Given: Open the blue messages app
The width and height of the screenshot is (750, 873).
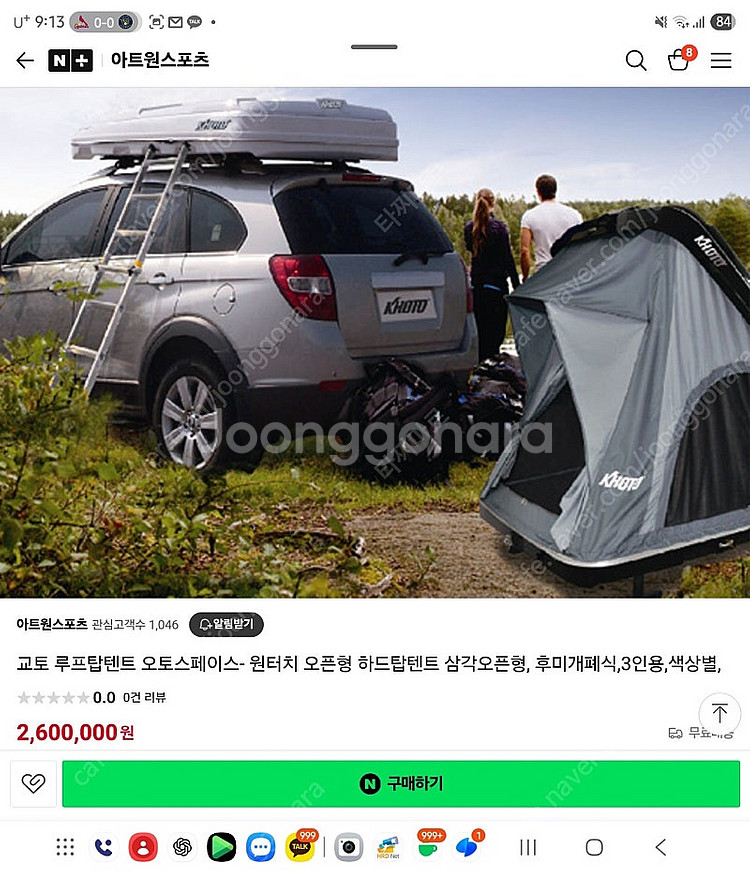Looking at the screenshot, I should point(261,847).
